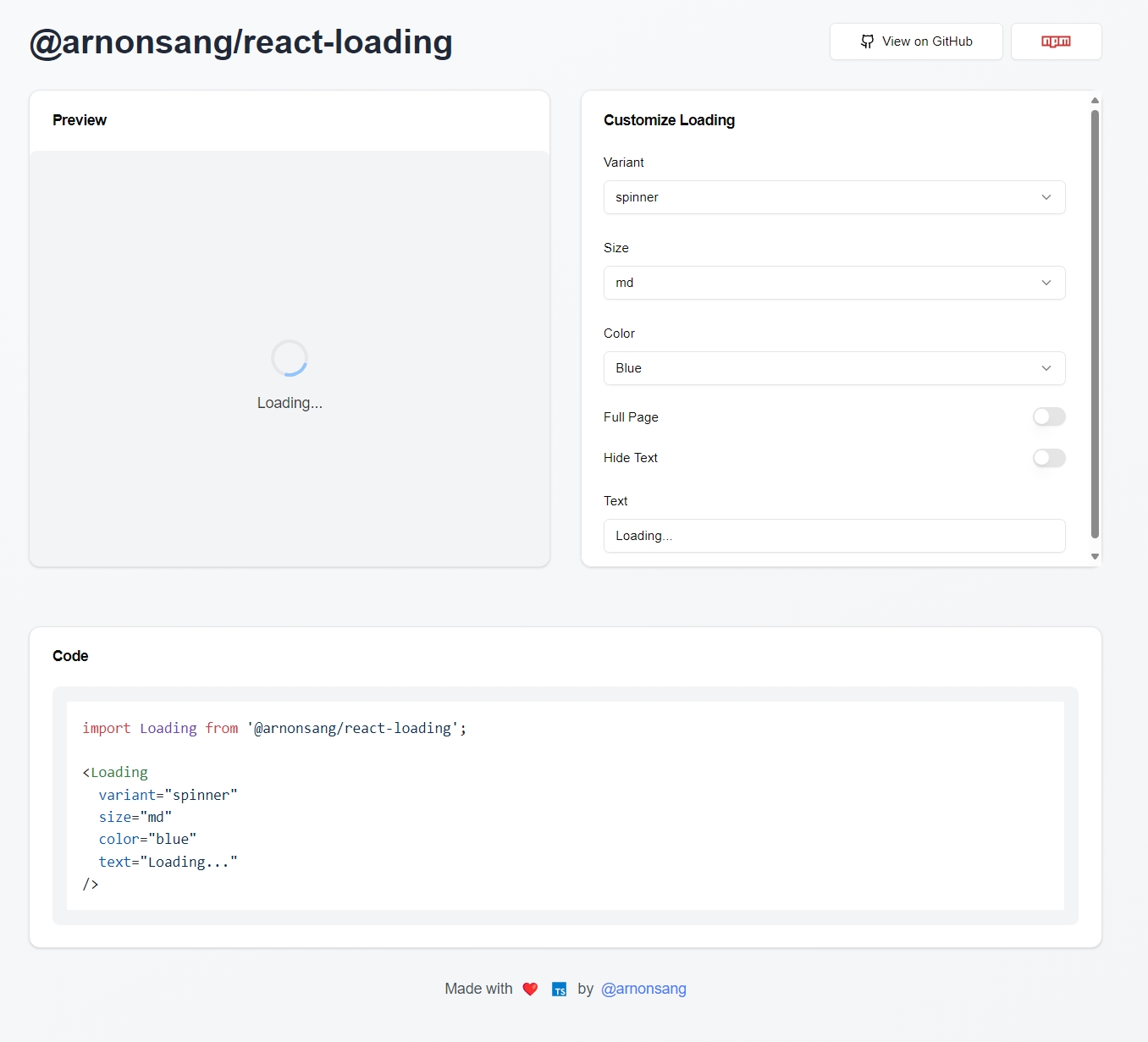Click the @arnonsang/react-loading page title
This screenshot has width=1148, height=1042.
tap(241, 42)
